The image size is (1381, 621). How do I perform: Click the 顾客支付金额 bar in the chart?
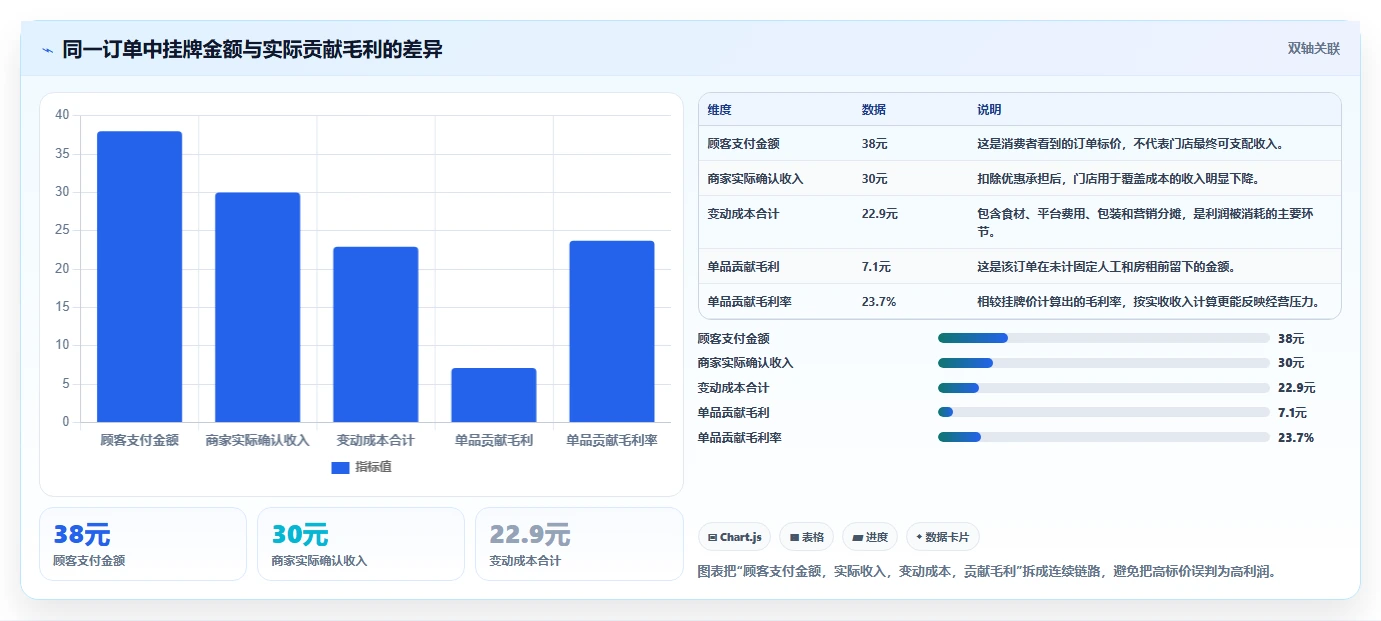pos(139,277)
